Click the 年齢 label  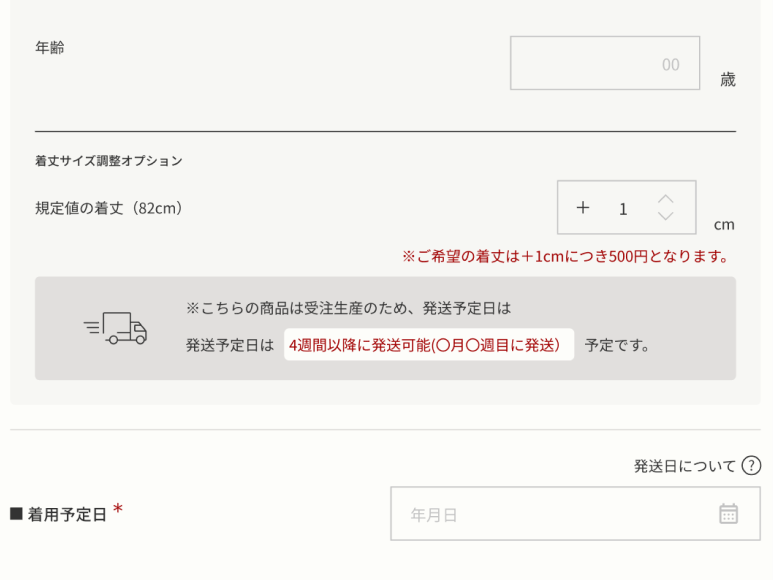tap(50, 47)
